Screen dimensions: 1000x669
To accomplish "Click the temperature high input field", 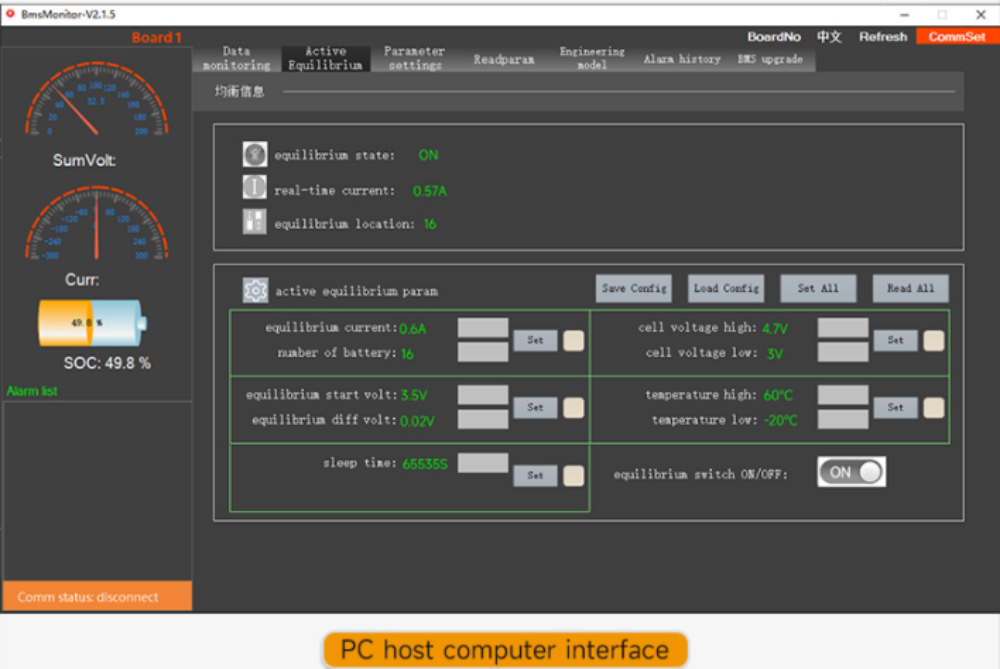I will 842,395.
